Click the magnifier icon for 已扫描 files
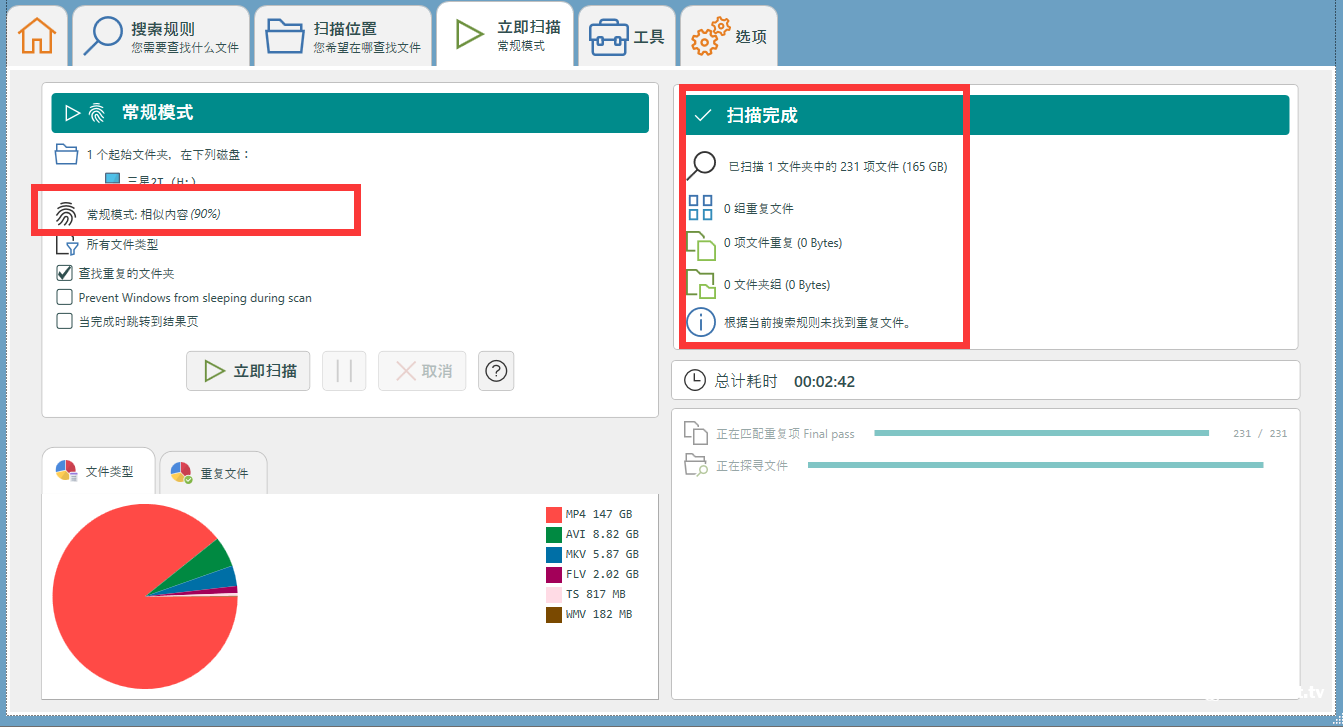This screenshot has height=727, width=1343. pos(701,165)
